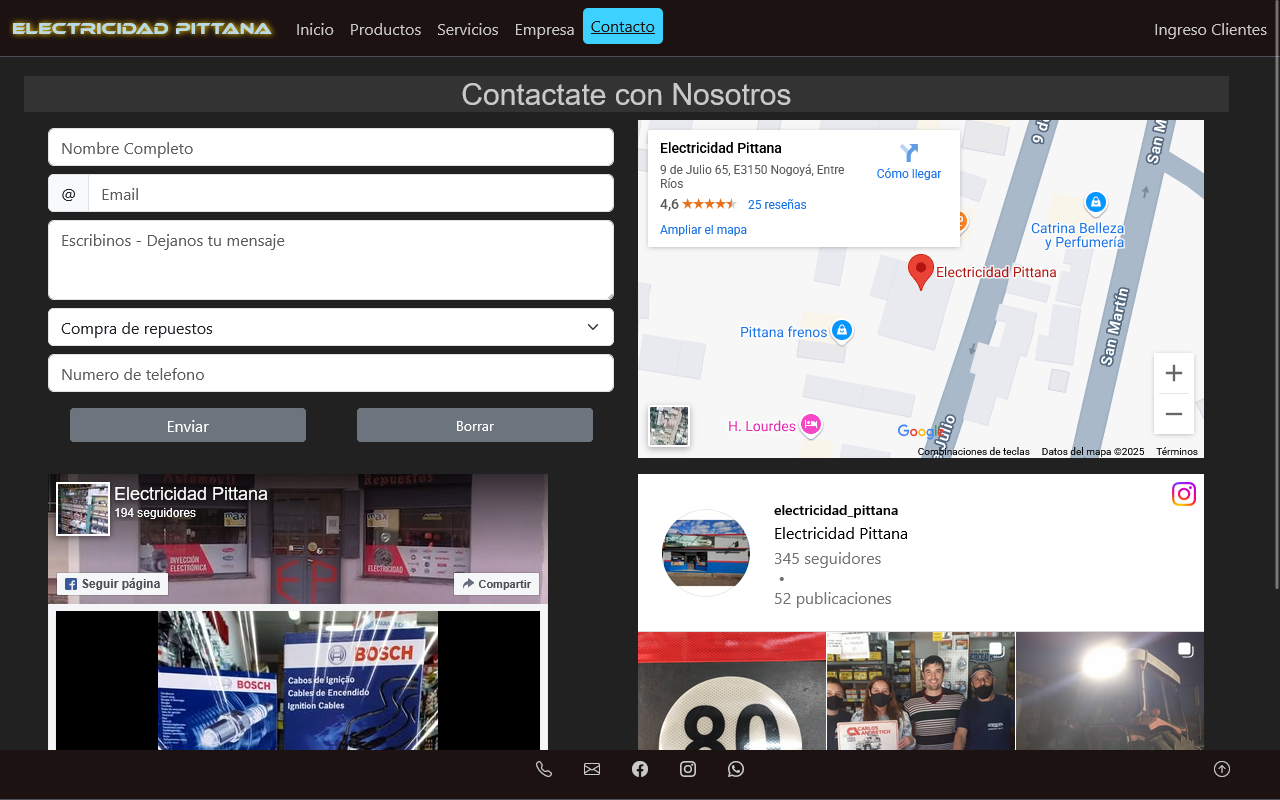Open Instagram post showing number 80

[x=732, y=691]
